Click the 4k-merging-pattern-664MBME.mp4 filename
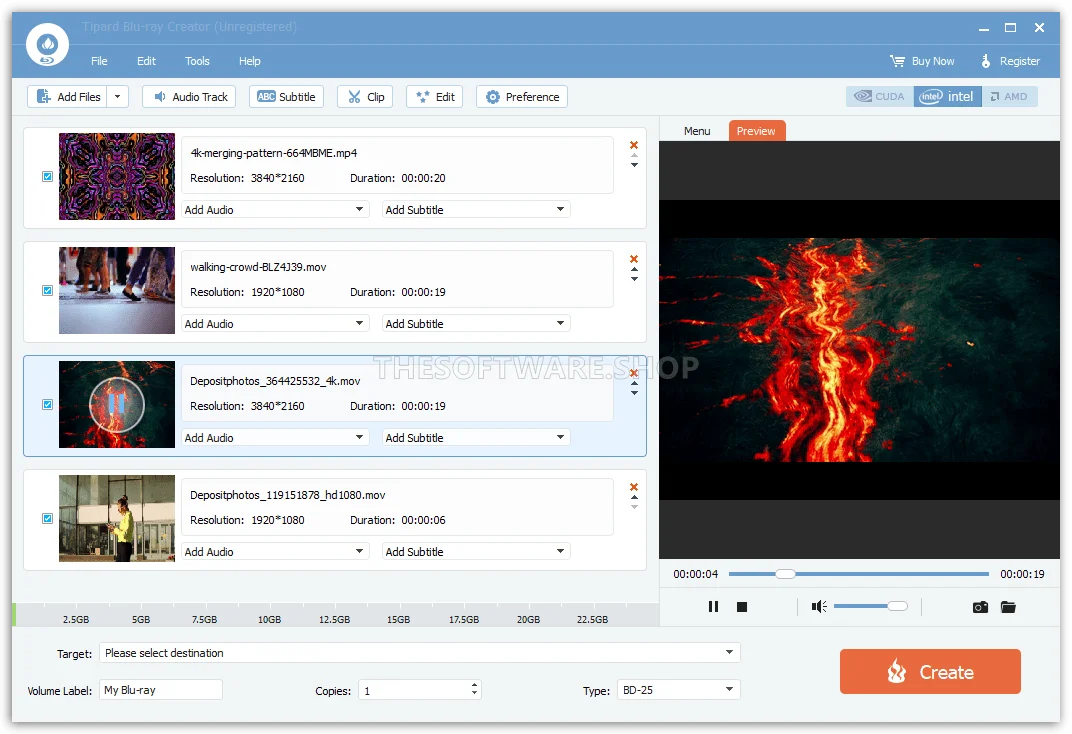The image size is (1072, 734). 273,152
